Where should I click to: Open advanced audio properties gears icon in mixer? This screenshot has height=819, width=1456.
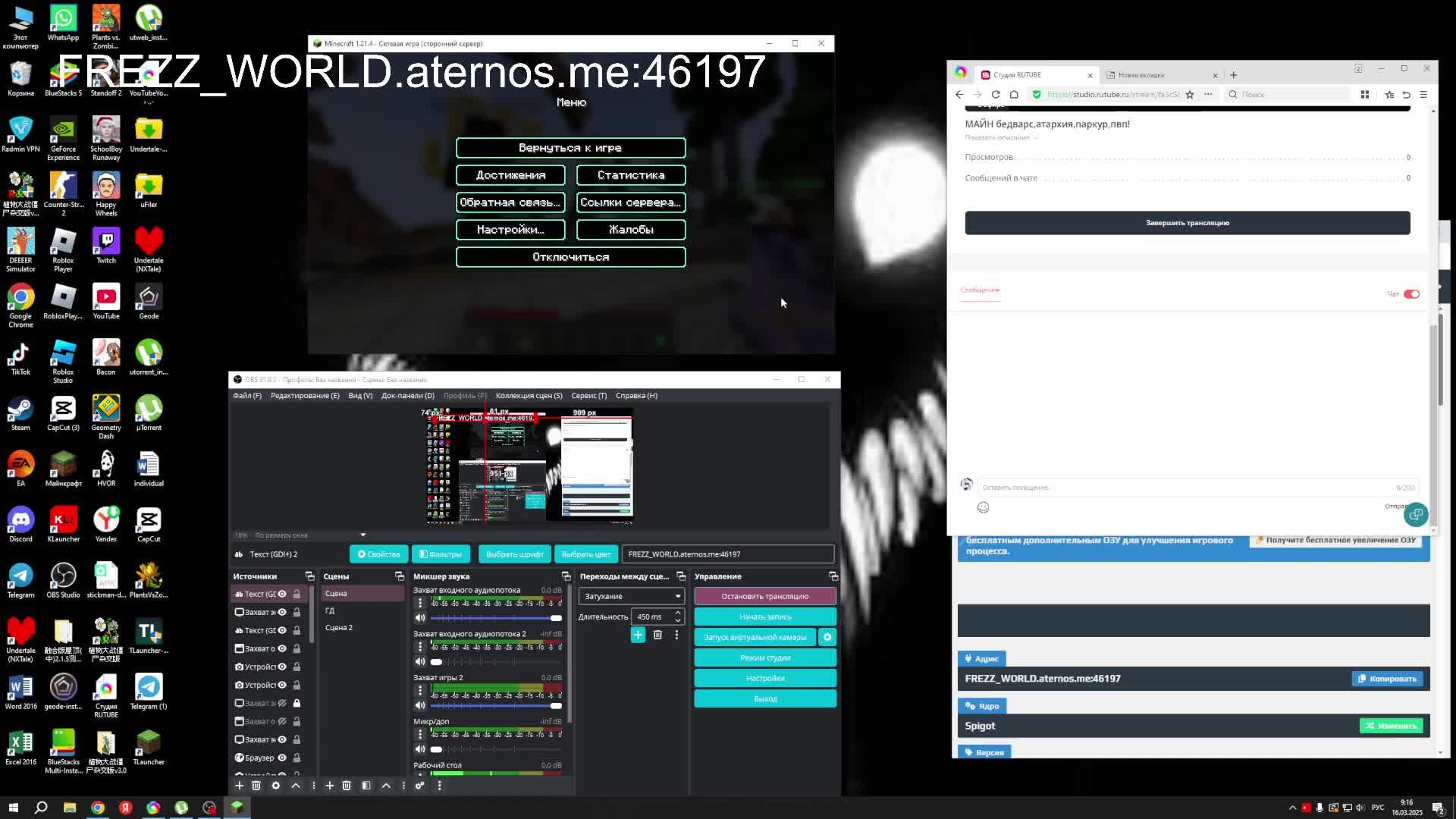(x=419, y=786)
